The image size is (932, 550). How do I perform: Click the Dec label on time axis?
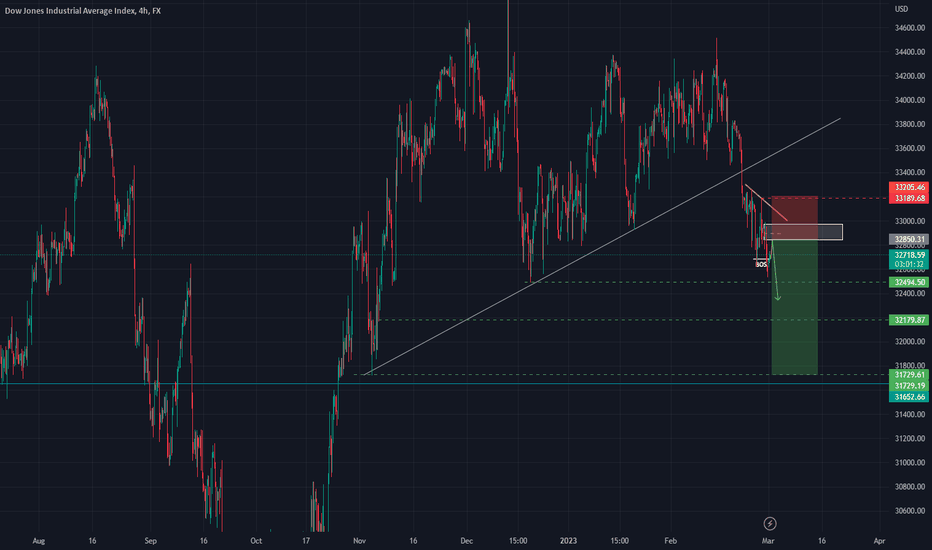(467, 541)
